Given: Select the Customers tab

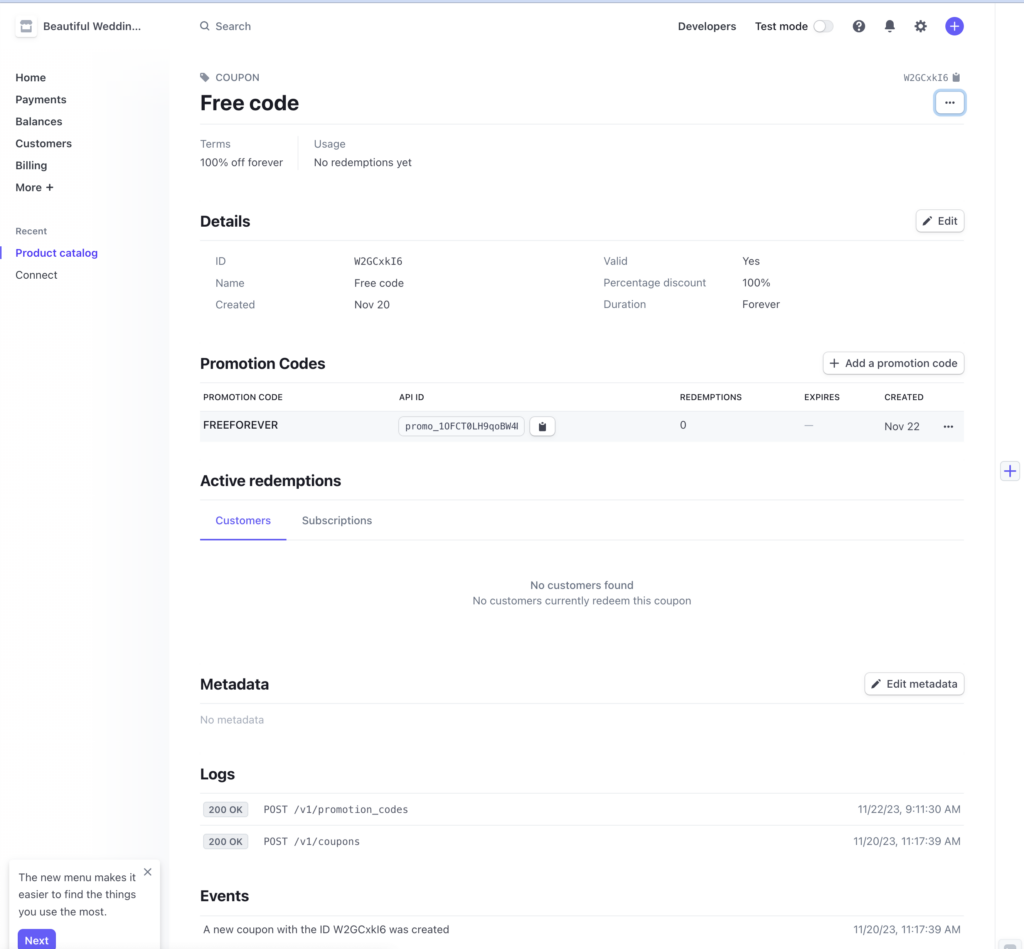Looking at the screenshot, I should [243, 521].
